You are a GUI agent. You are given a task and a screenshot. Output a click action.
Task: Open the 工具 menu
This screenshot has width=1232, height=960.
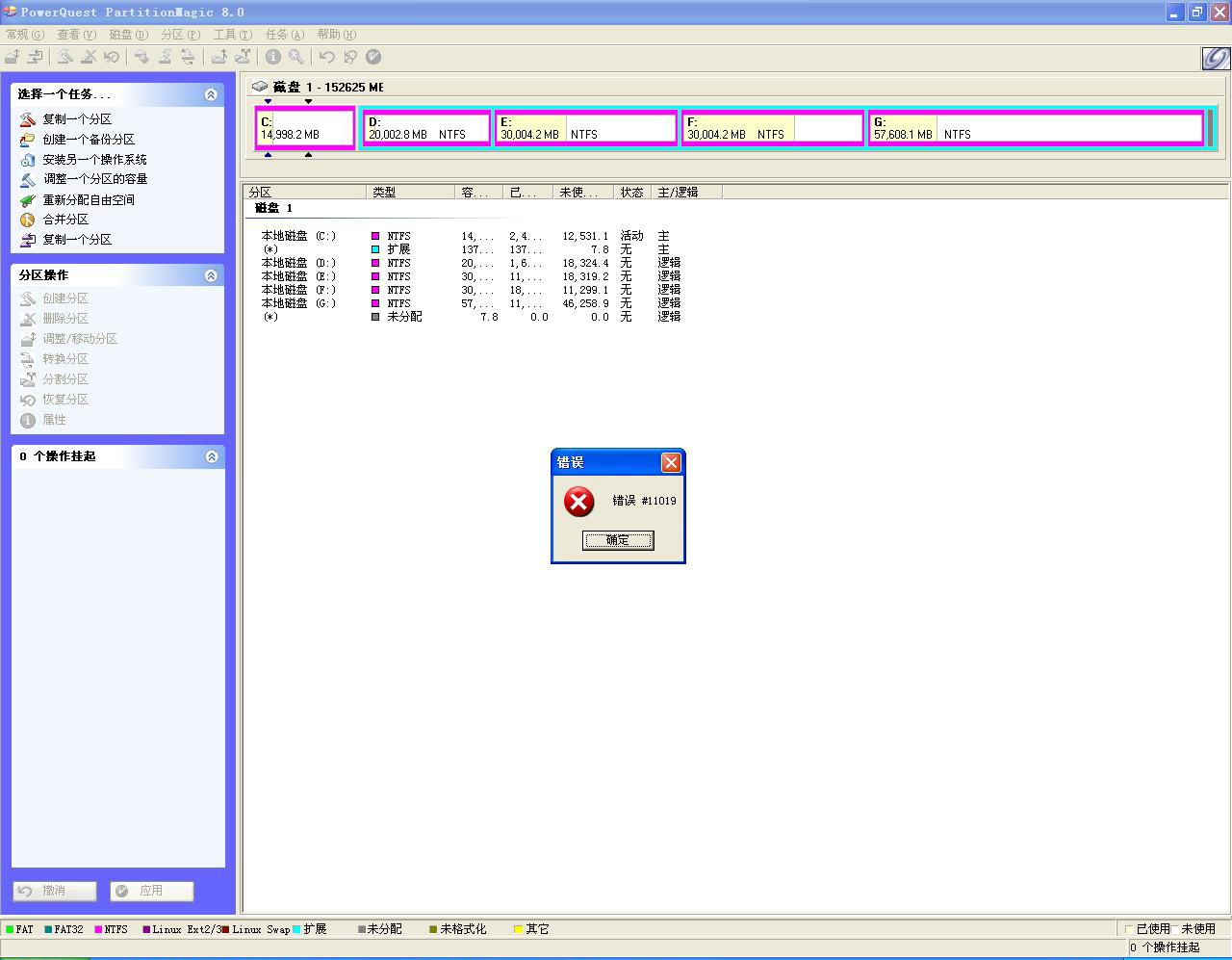(x=233, y=35)
